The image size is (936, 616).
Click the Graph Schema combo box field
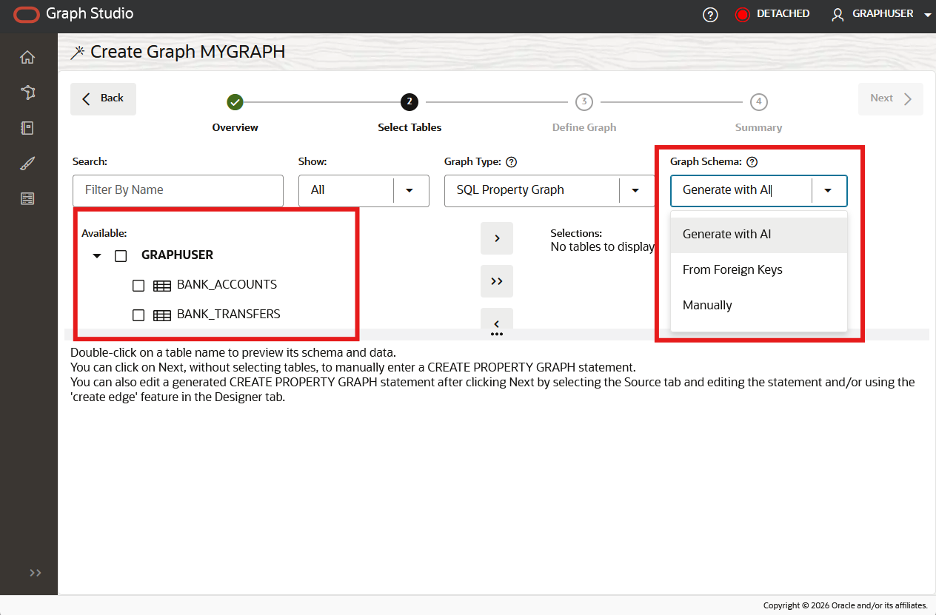click(741, 190)
